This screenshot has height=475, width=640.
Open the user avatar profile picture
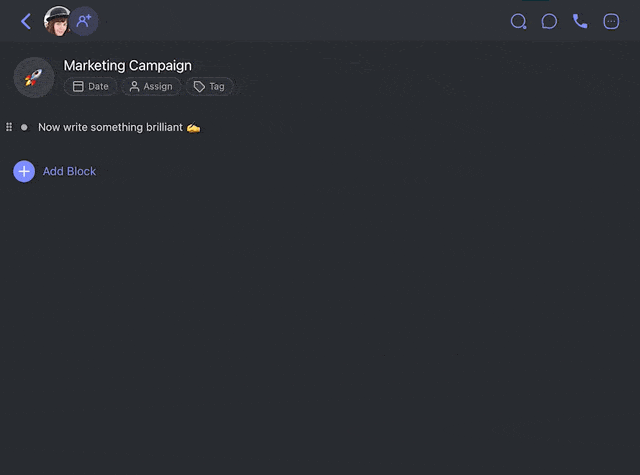[57, 21]
